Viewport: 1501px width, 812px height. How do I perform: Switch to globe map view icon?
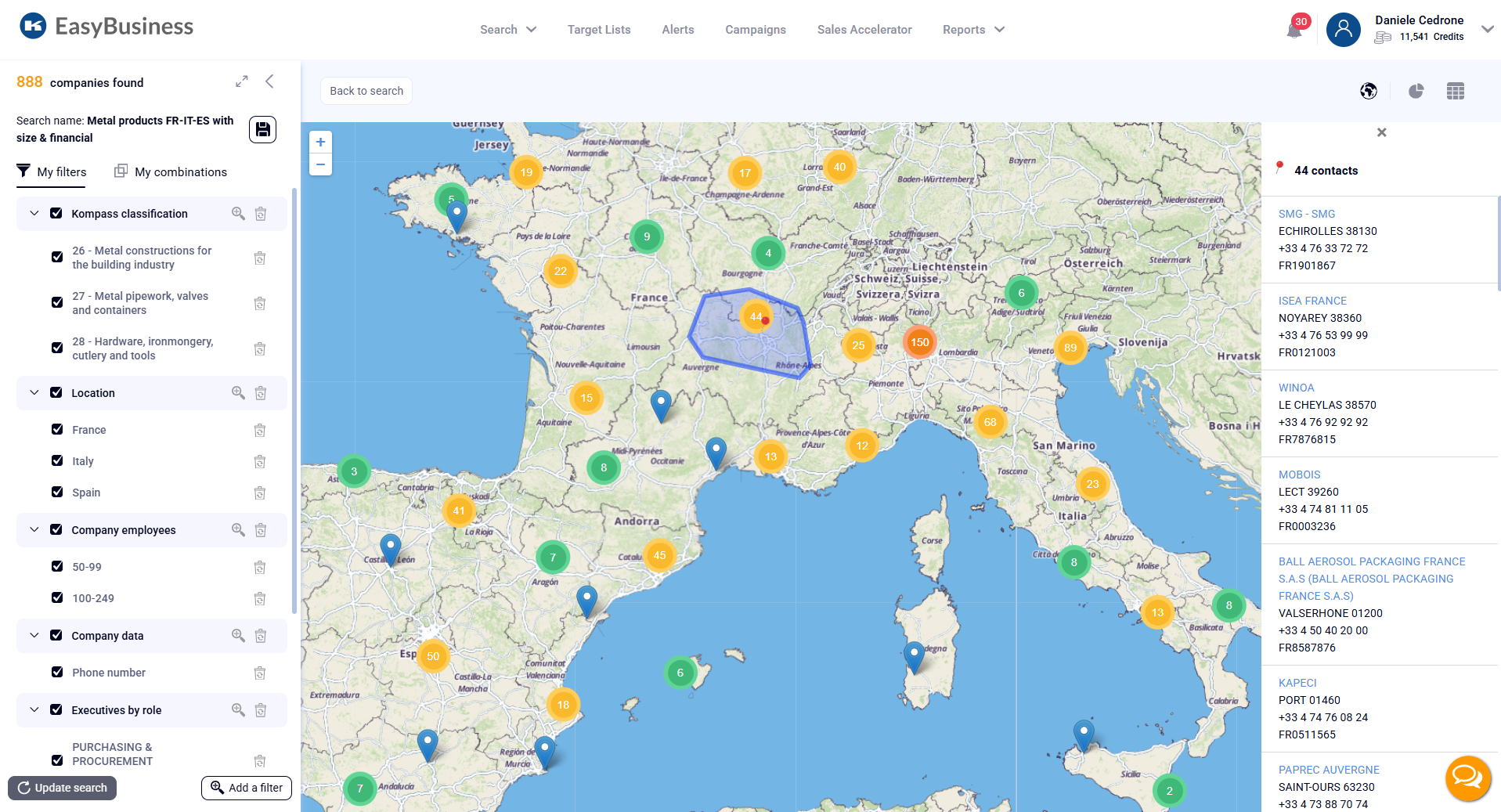[x=1368, y=92]
